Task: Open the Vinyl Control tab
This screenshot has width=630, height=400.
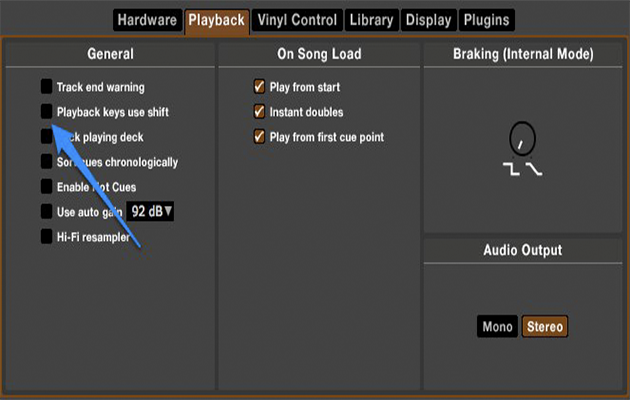Action: (297, 20)
